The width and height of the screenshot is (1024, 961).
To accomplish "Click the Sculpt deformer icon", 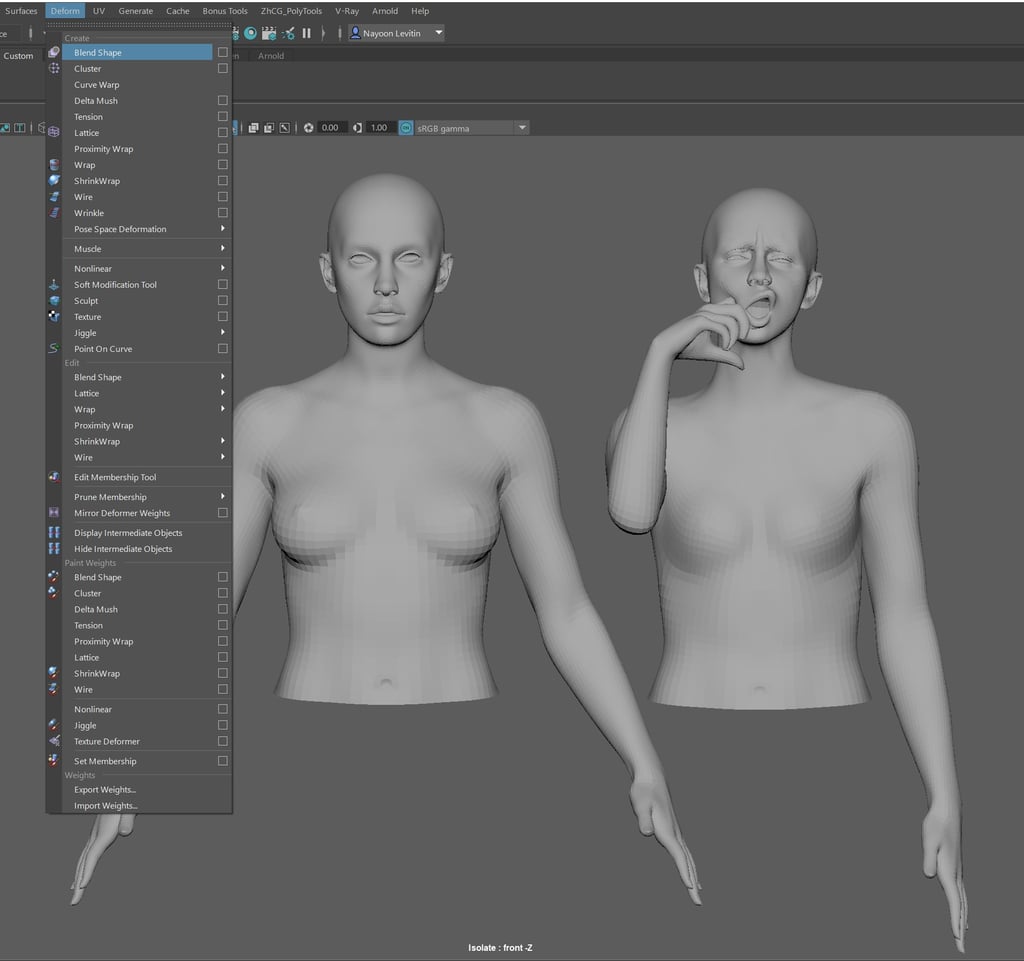I will click(x=54, y=301).
